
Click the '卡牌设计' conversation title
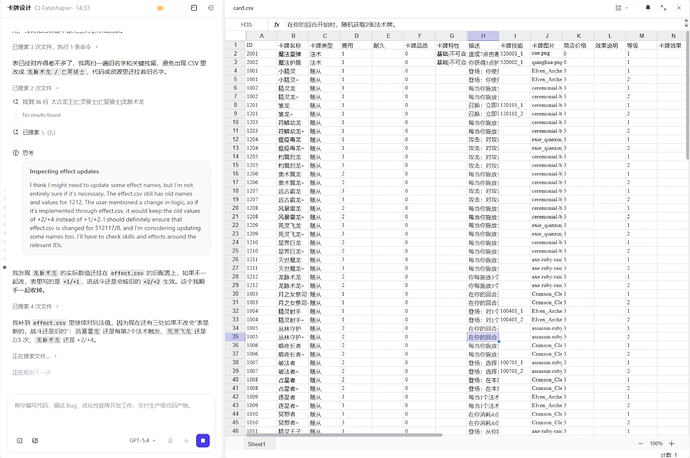pos(19,8)
